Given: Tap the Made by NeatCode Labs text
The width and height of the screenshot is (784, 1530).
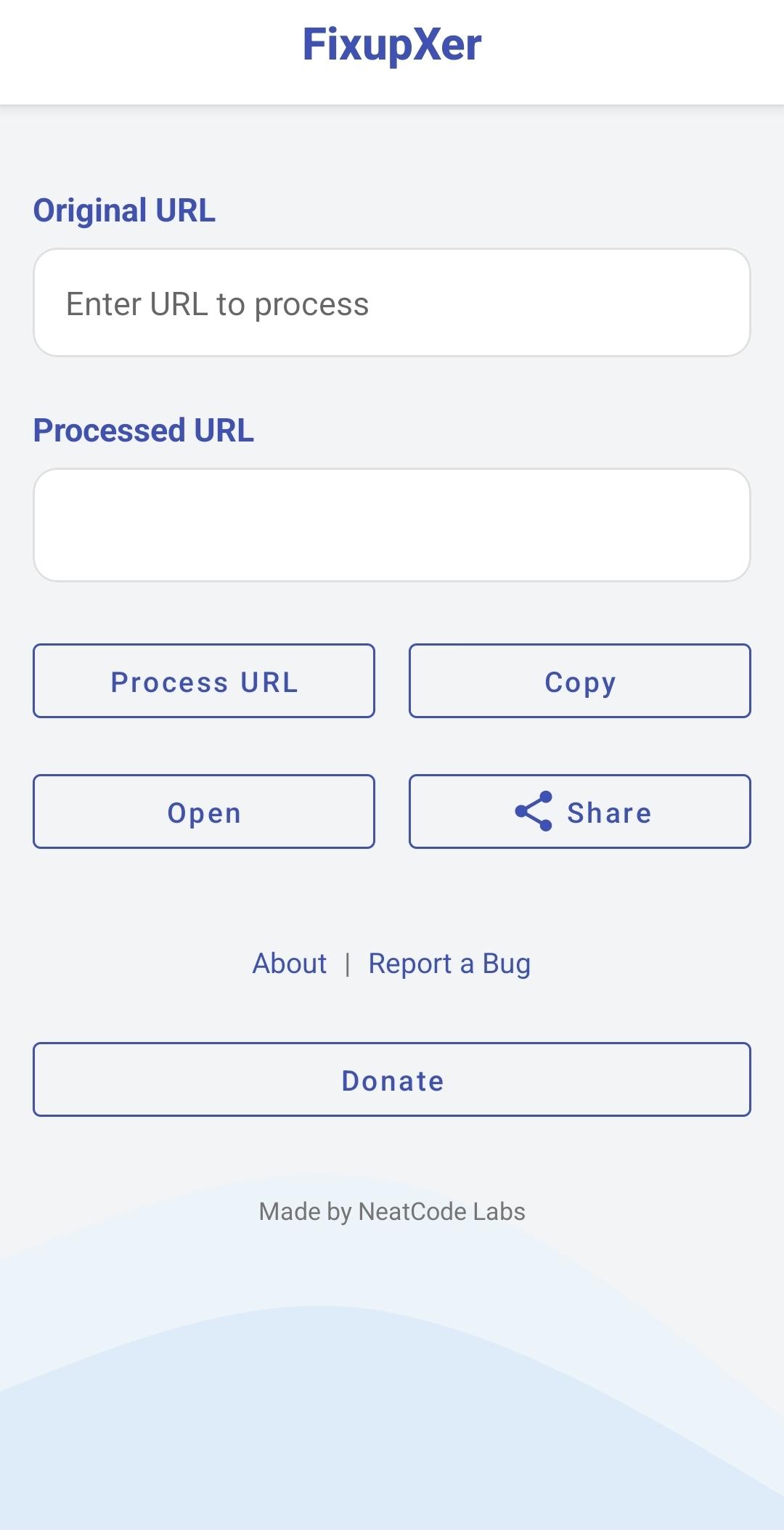Looking at the screenshot, I should [392, 1211].
